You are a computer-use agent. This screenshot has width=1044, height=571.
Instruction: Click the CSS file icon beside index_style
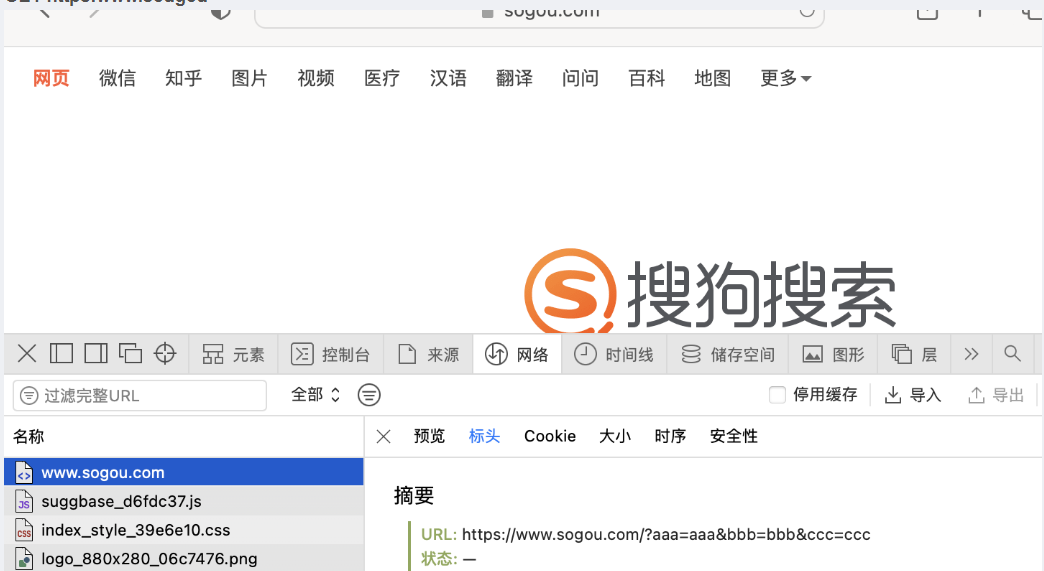tap(24, 530)
